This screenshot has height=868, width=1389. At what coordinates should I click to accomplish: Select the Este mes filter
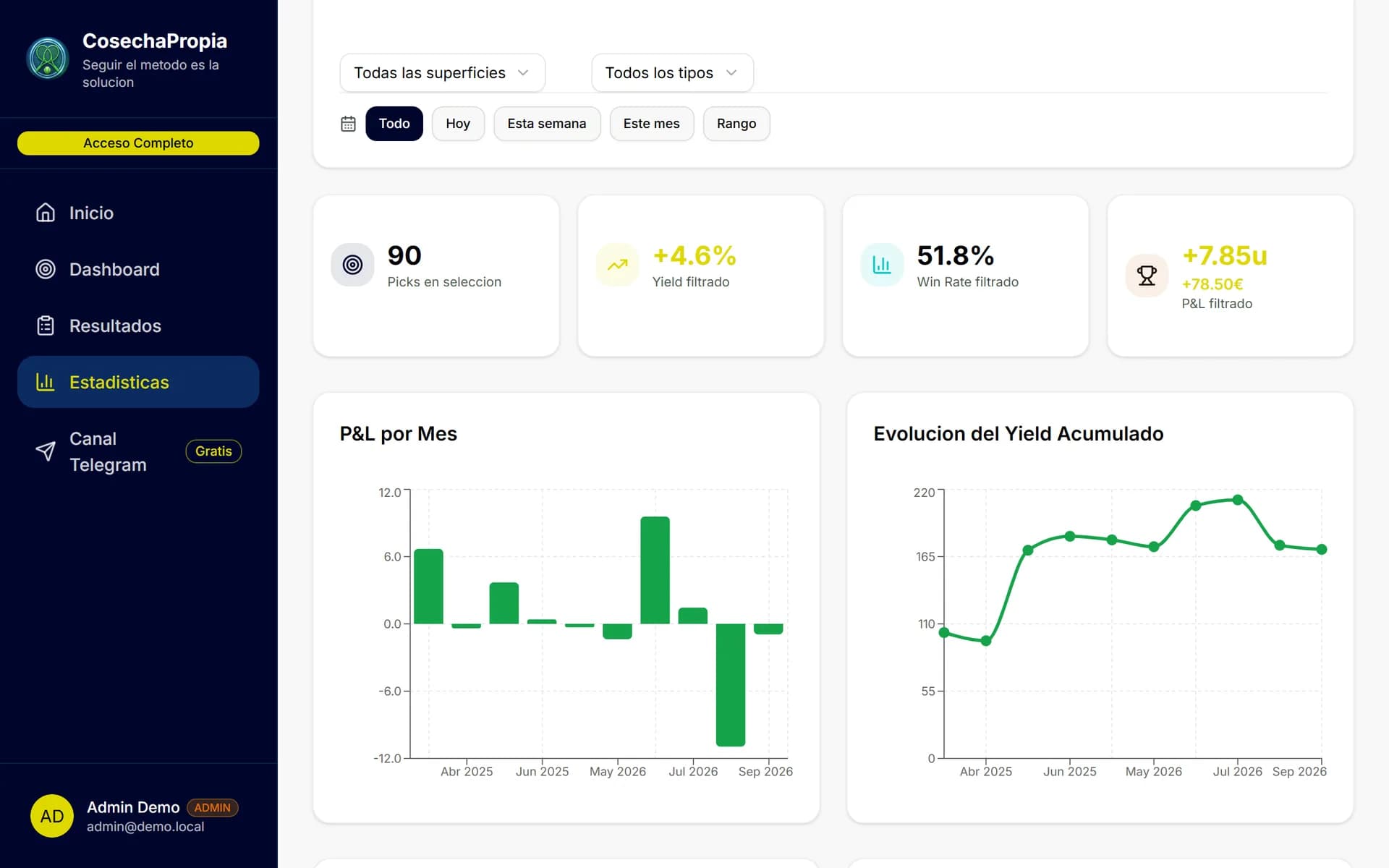[652, 124]
